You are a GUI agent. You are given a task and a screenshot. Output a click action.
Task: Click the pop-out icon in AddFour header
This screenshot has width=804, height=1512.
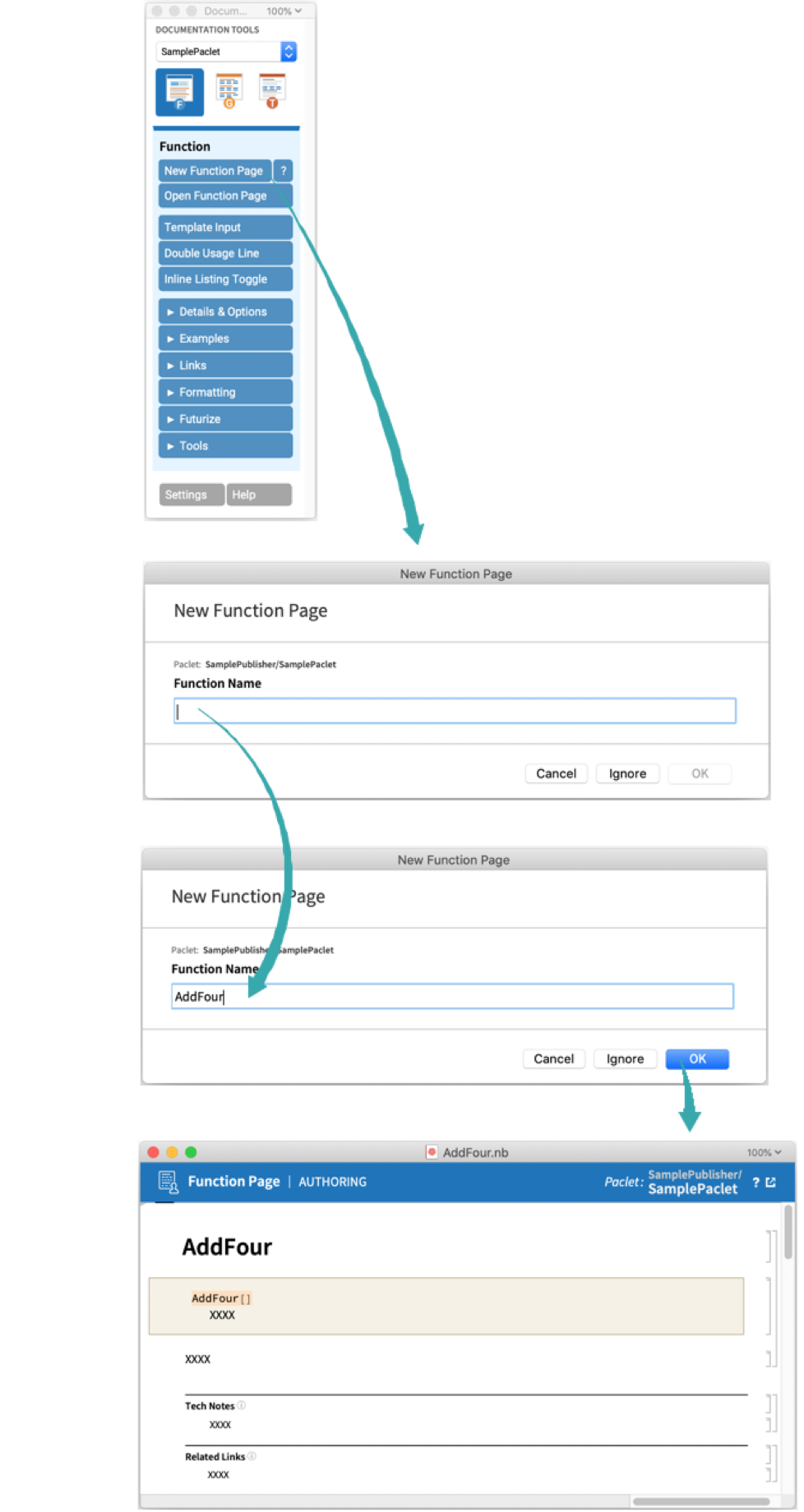(x=771, y=1182)
